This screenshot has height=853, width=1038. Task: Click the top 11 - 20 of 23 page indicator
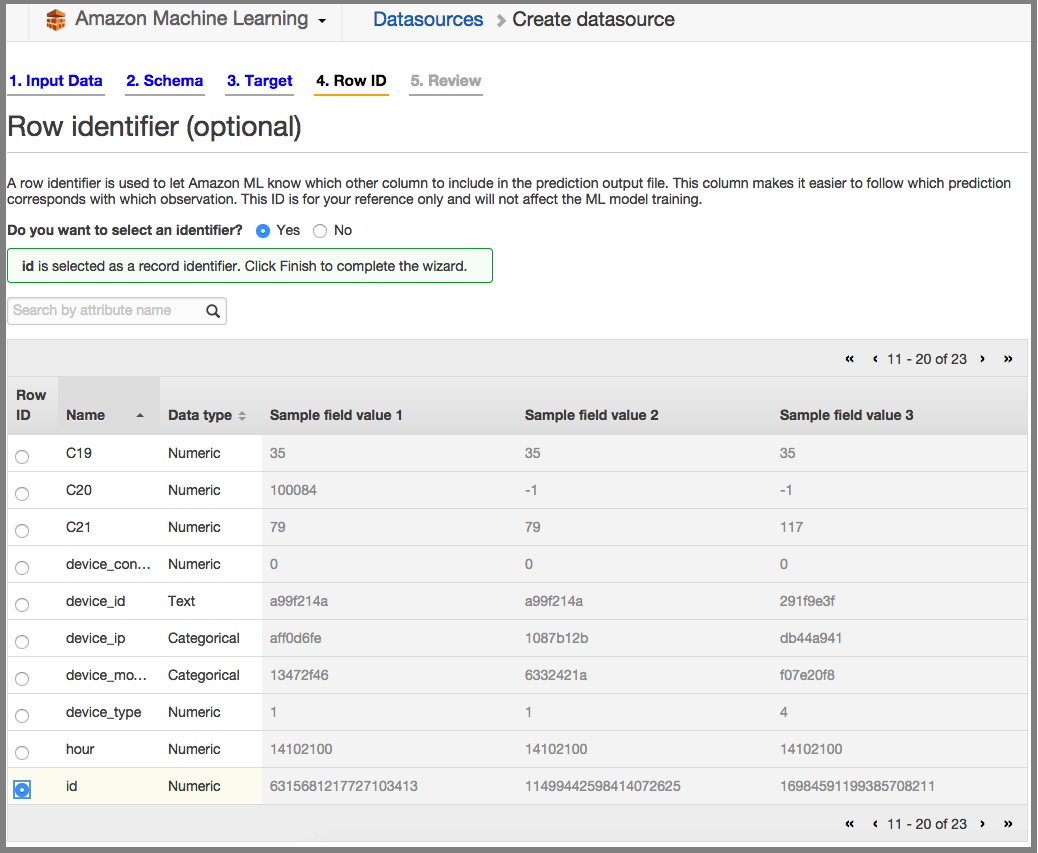(x=927, y=359)
